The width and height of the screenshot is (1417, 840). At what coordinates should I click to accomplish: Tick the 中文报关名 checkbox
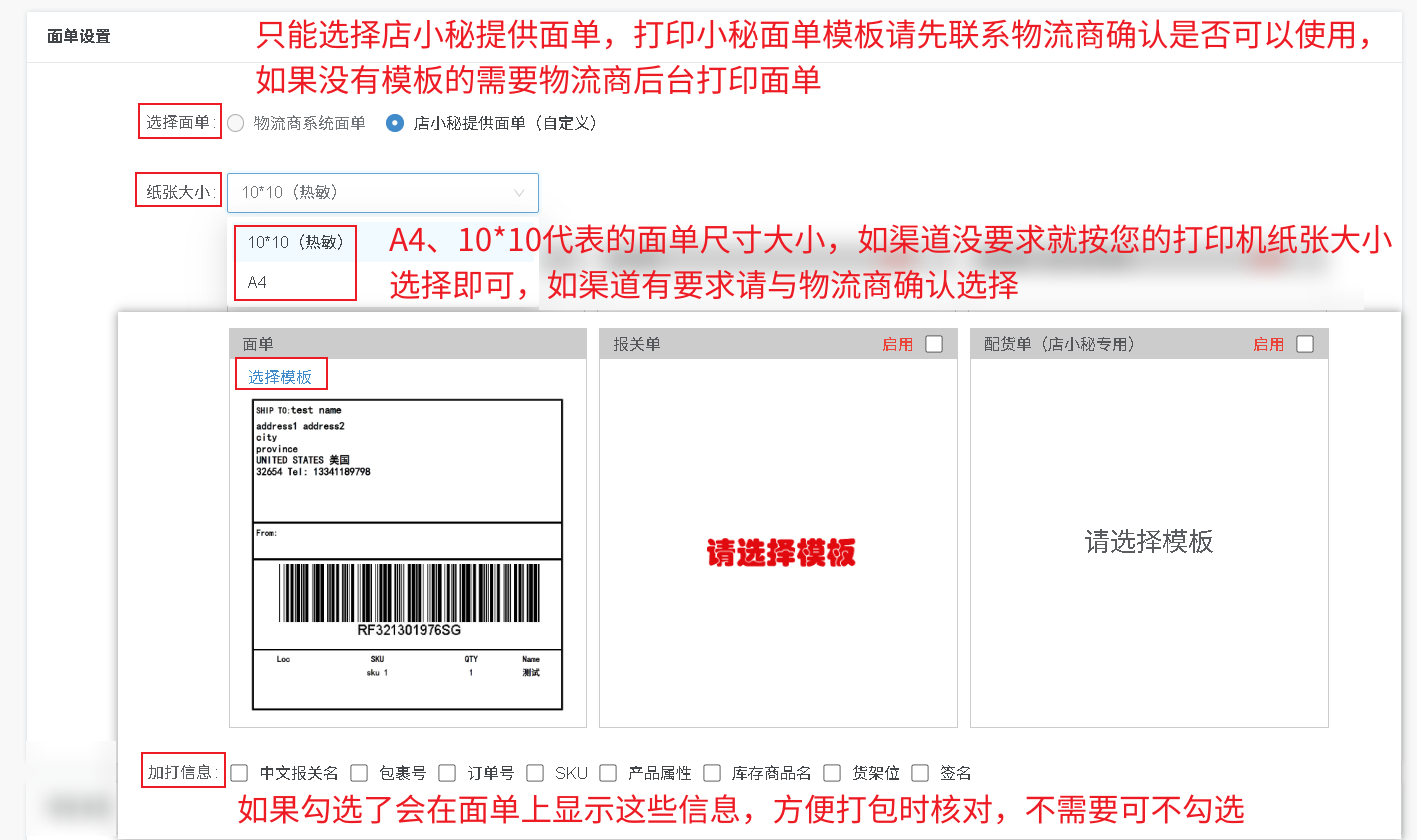(x=239, y=773)
